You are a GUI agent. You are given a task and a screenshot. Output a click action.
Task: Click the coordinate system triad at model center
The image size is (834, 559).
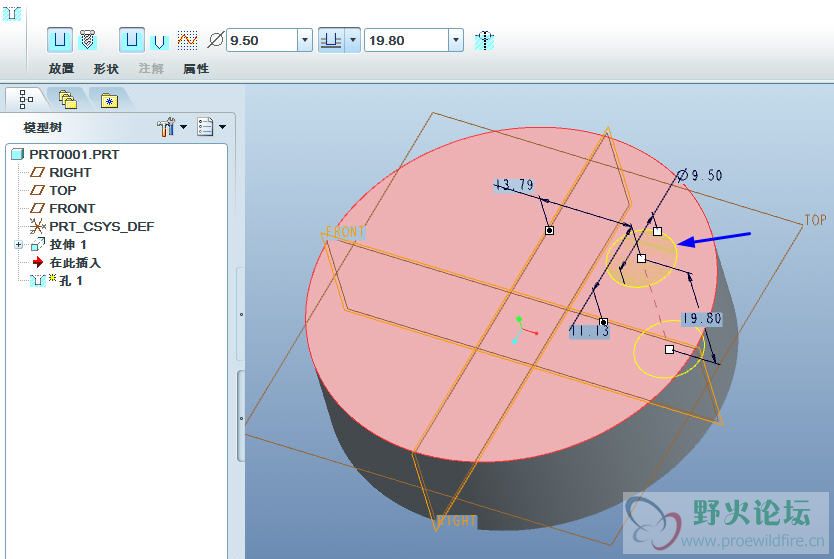[523, 330]
